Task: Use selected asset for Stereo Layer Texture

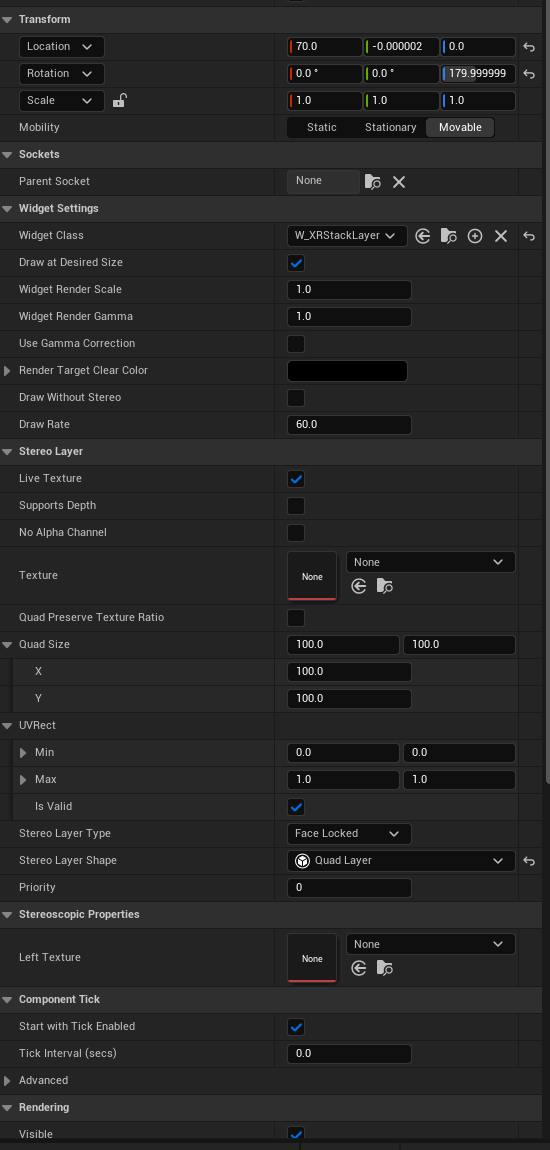Action: coord(359,586)
